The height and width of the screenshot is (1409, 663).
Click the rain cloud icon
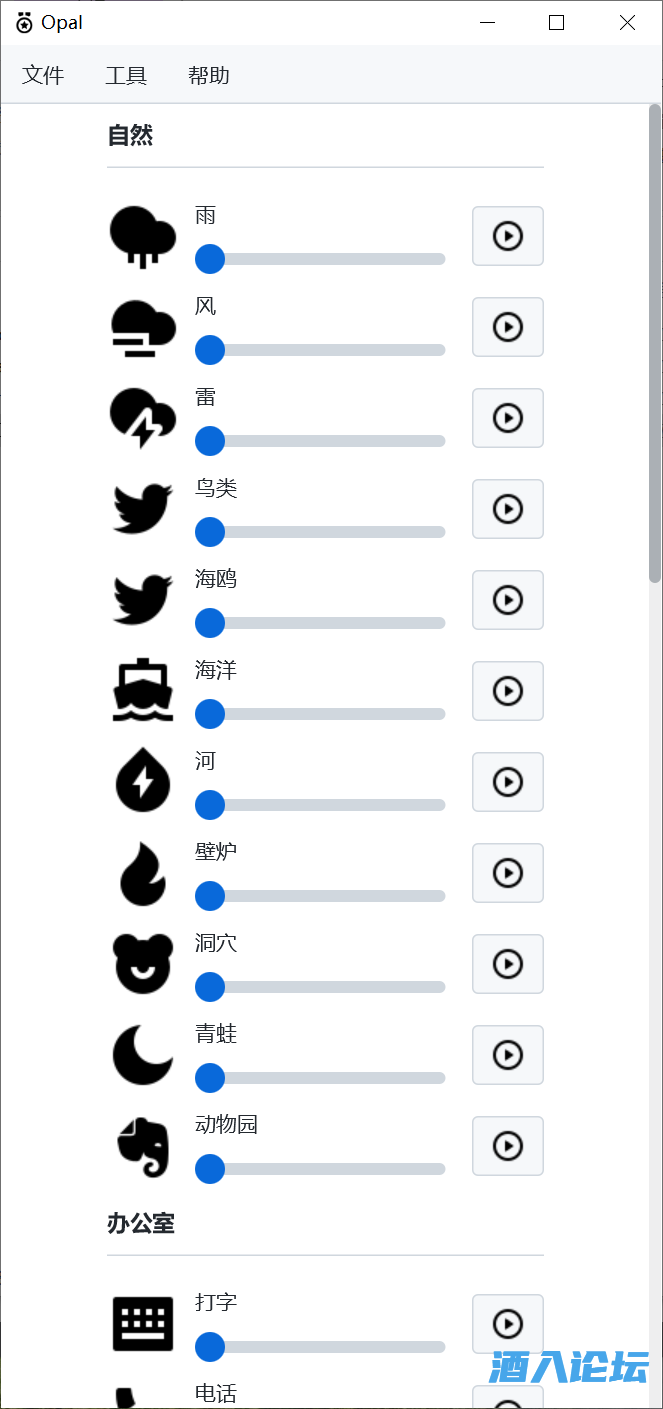(142, 237)
